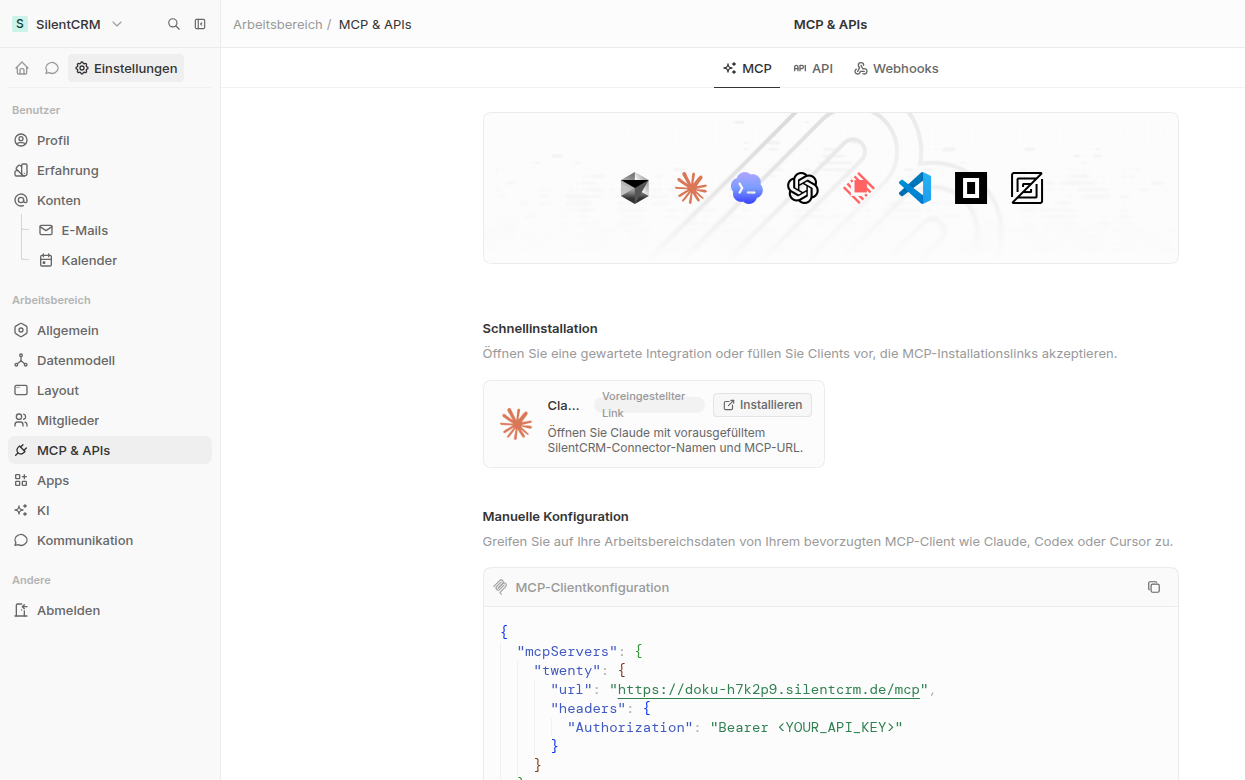Click the "mcpServers" key in code
1245x780 pixels.
[568, 652]
